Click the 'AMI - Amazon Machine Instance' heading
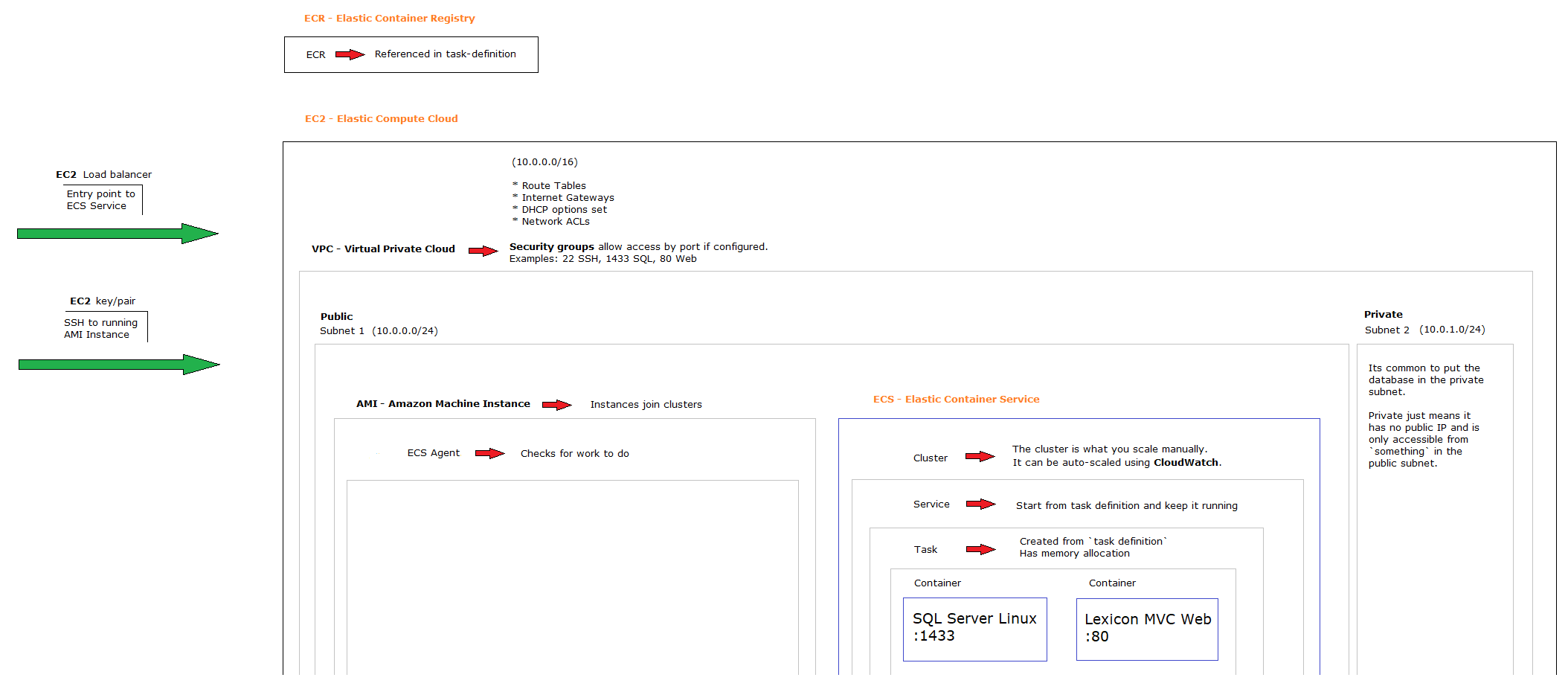Viewport: 1568px width, 692px height. [x=443, y=404]
